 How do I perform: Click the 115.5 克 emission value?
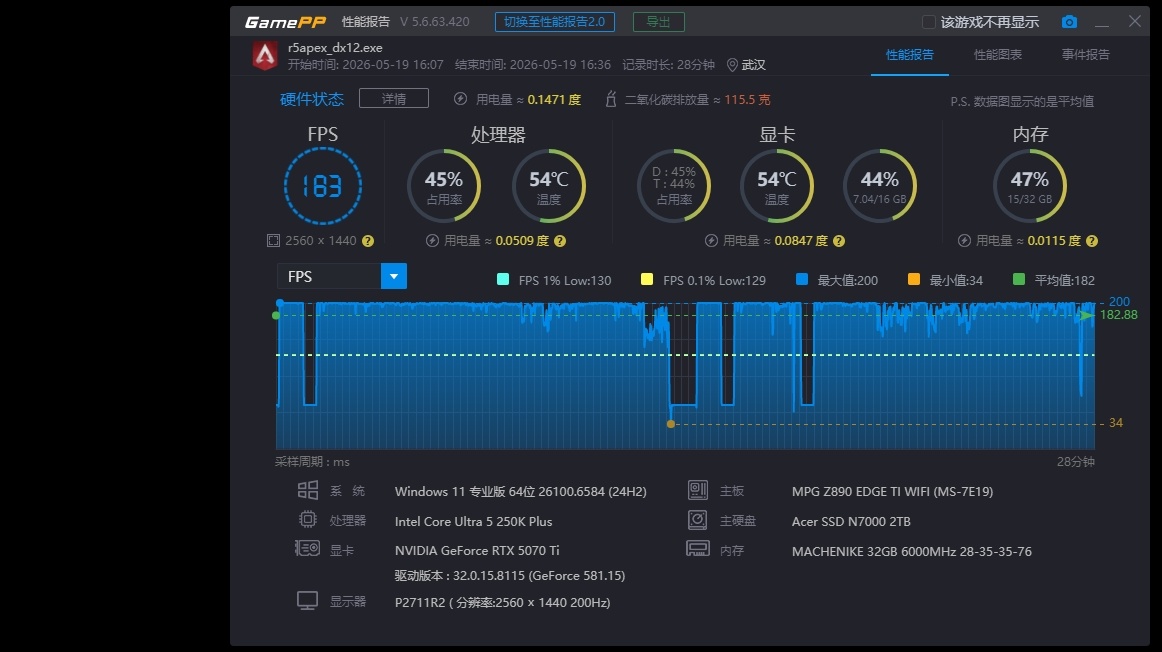[x=747, y=99]
